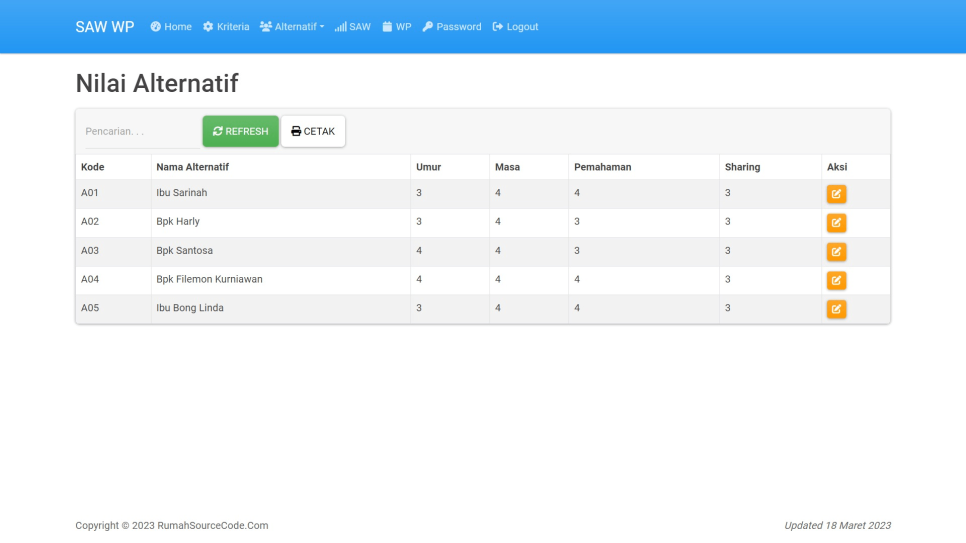Select the name Ibu Bong Linda
The height and width of the screenshot is (543, 966).
(x=189, y=308)
